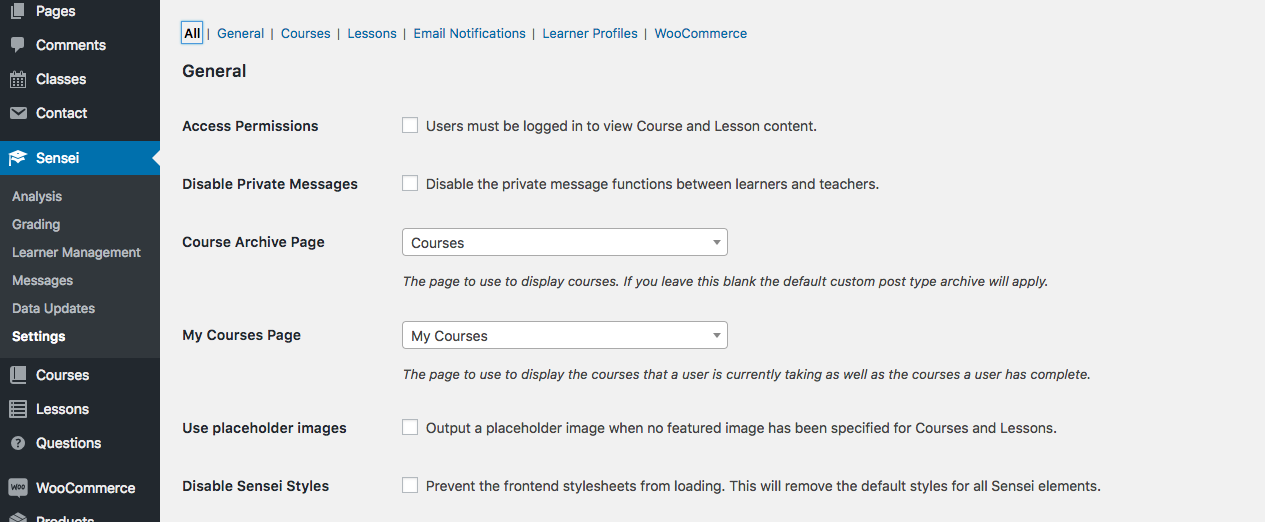Open the Learner Profiles settings tab
The height and width of the screenshot is (522, 1265).
(590, 33)
